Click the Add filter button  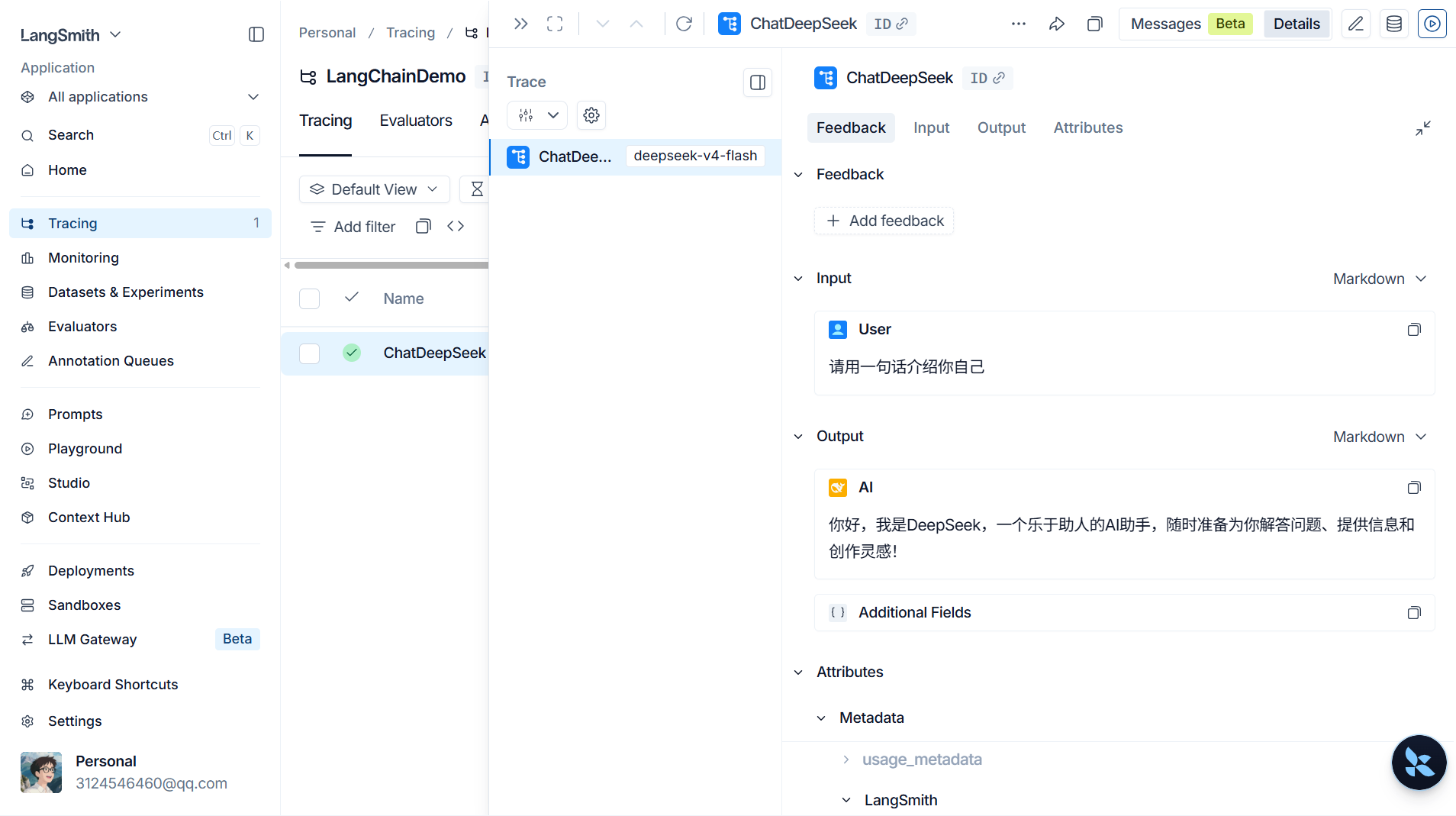tap(353, 227)
